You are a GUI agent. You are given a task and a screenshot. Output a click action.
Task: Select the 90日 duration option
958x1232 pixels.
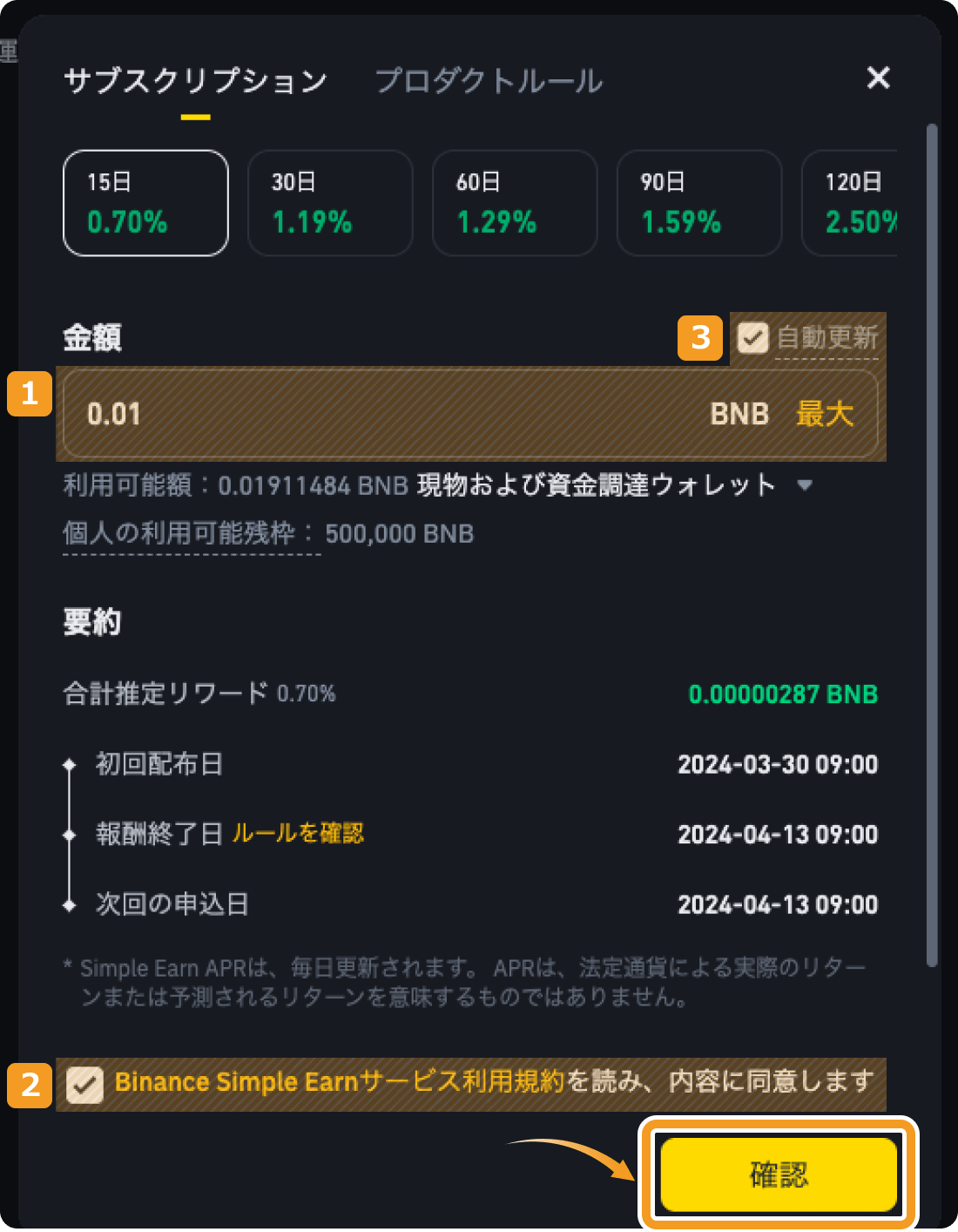pyautogui.click(x=699, y=203)
